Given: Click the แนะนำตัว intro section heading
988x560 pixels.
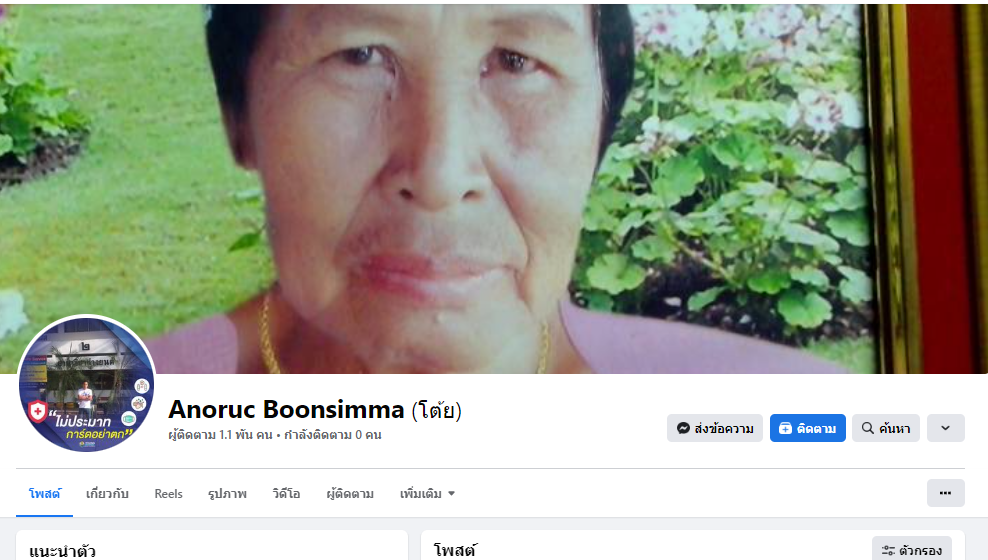Looking at the screenshot, I should 62,552.
